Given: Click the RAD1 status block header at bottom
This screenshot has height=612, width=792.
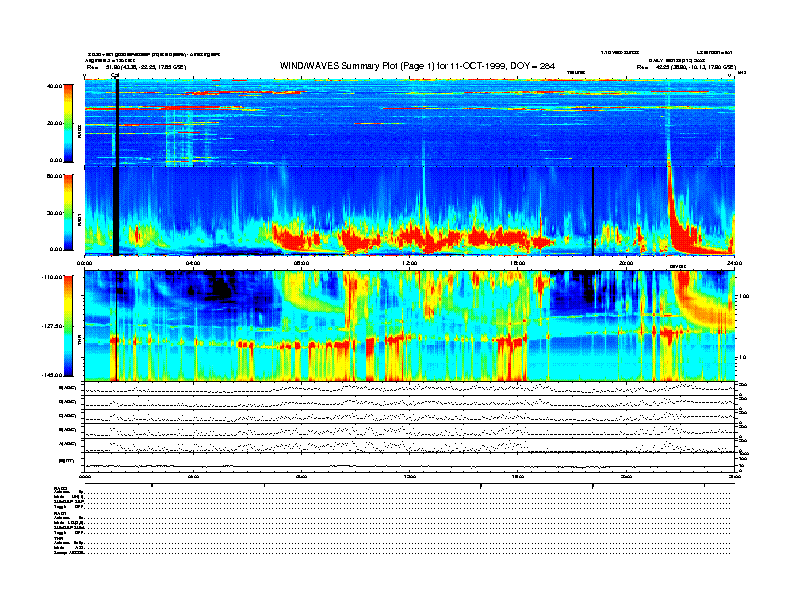Looking at the screenshot, I should [x=60, y=513].
